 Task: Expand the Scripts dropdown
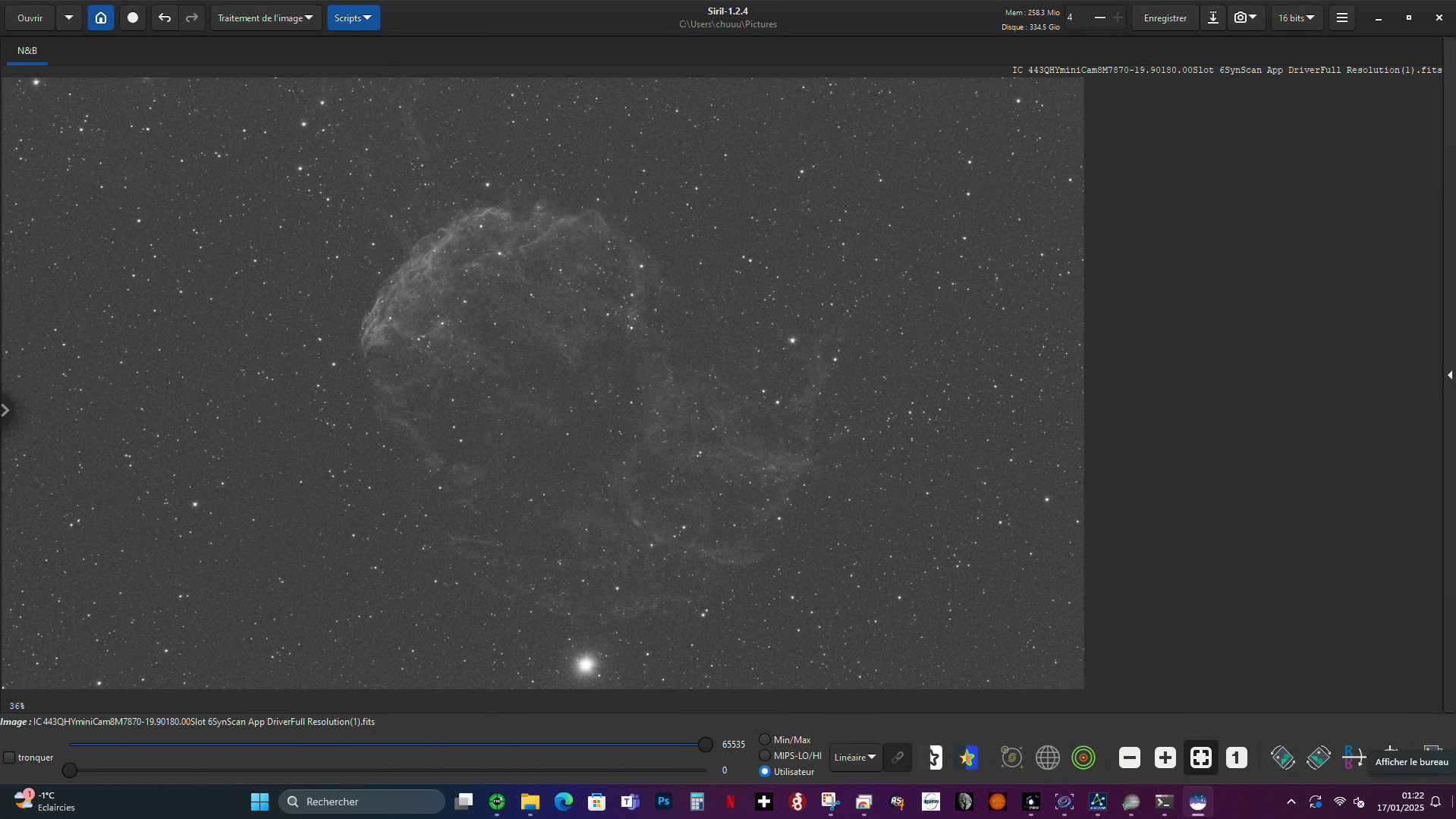(353, 17)
